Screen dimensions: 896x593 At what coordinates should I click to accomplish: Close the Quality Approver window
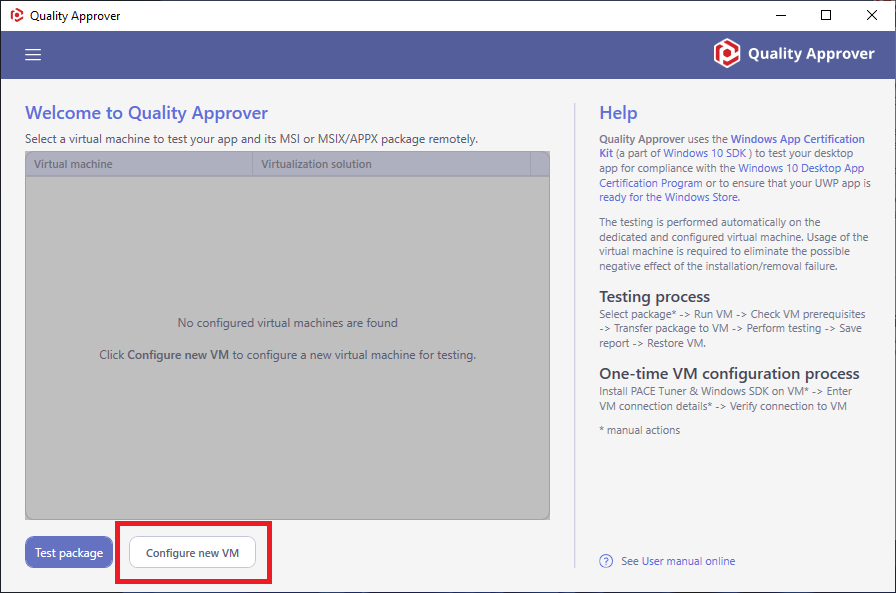871,15
